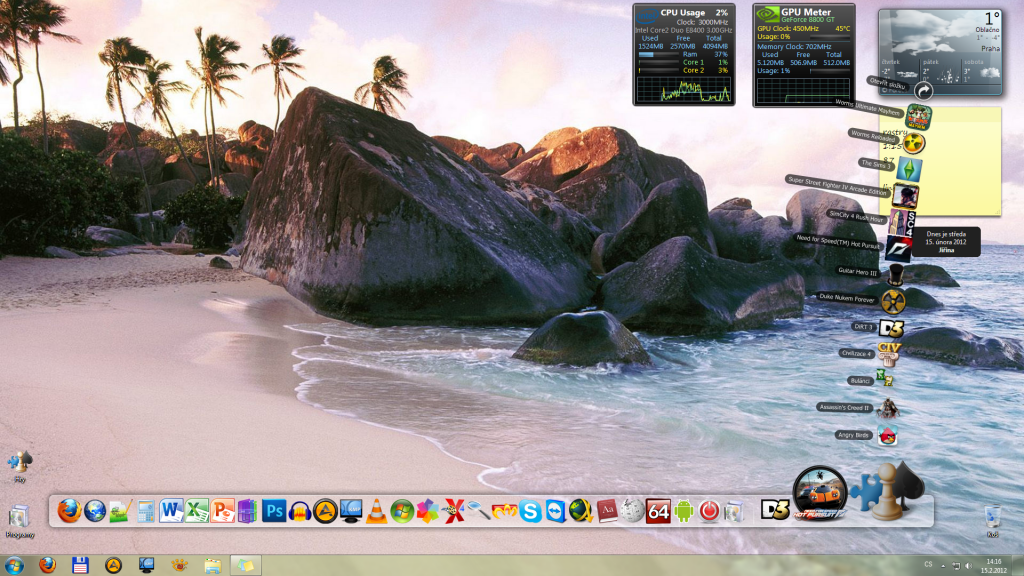Open the Wikipedia globe icon in the dock
The width and height of the screenshot is (1024, 576).
coord(632,511)
